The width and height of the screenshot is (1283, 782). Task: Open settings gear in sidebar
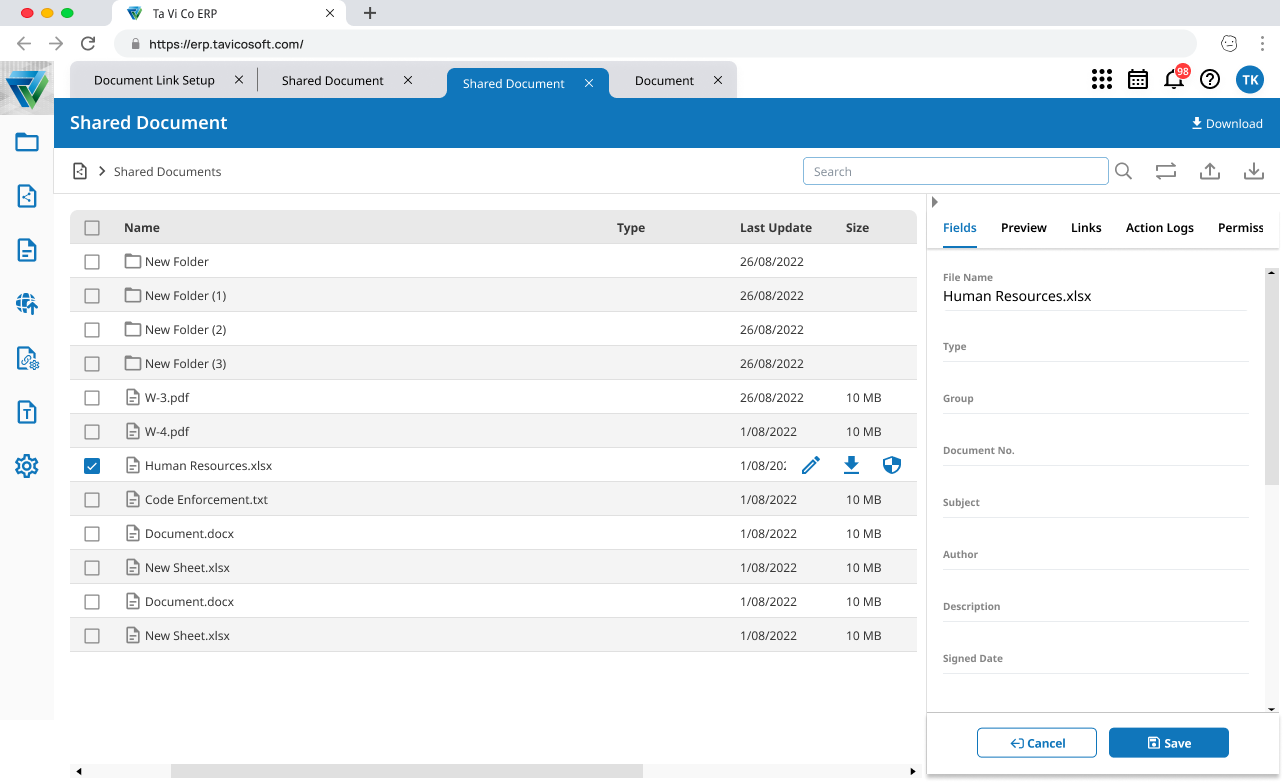(x=27, y=466)
